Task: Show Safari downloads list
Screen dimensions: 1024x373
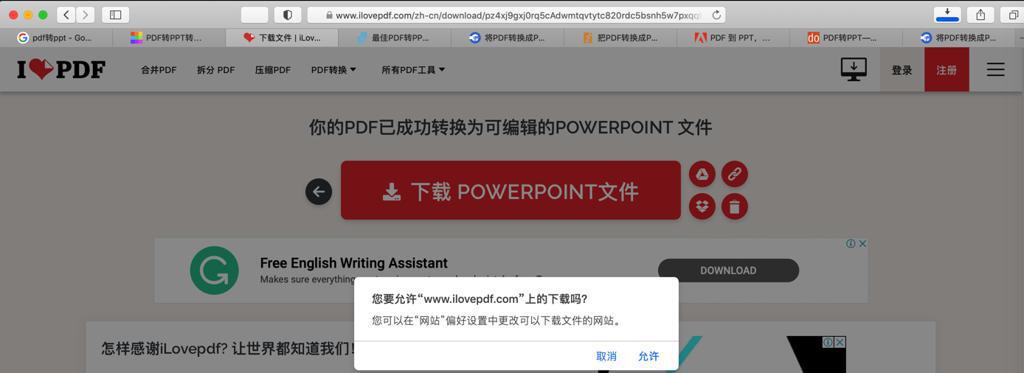Action: point(948,14)
